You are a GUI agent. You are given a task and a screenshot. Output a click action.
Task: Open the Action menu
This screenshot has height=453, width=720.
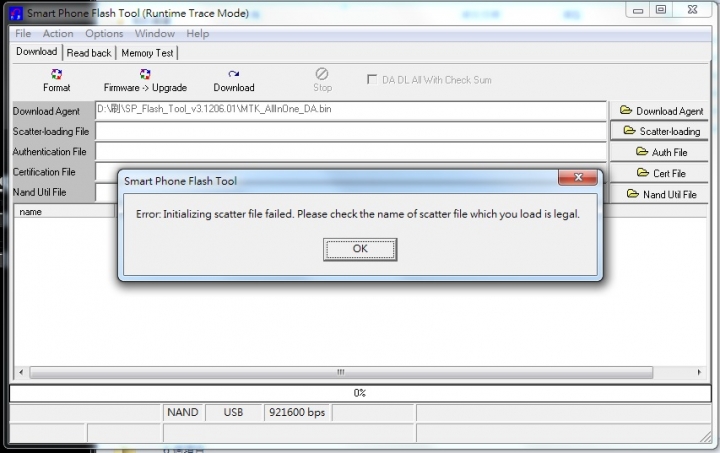click(x=58, y=34)
